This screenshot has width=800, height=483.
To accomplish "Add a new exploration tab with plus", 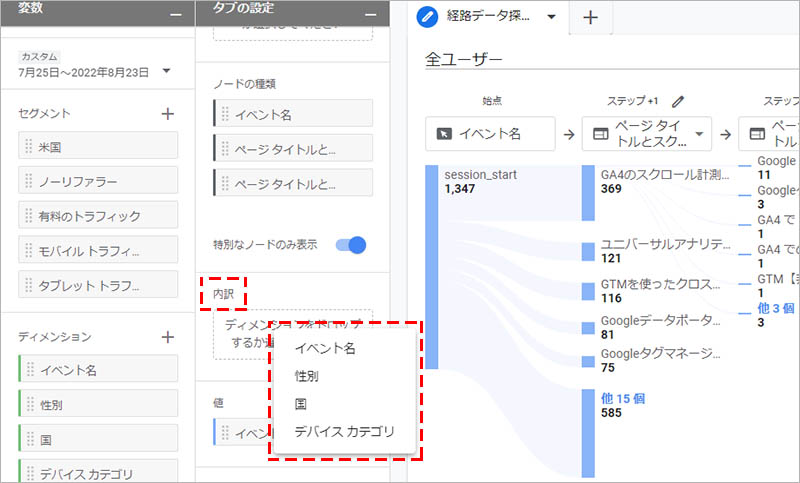I will coord(590,17).
